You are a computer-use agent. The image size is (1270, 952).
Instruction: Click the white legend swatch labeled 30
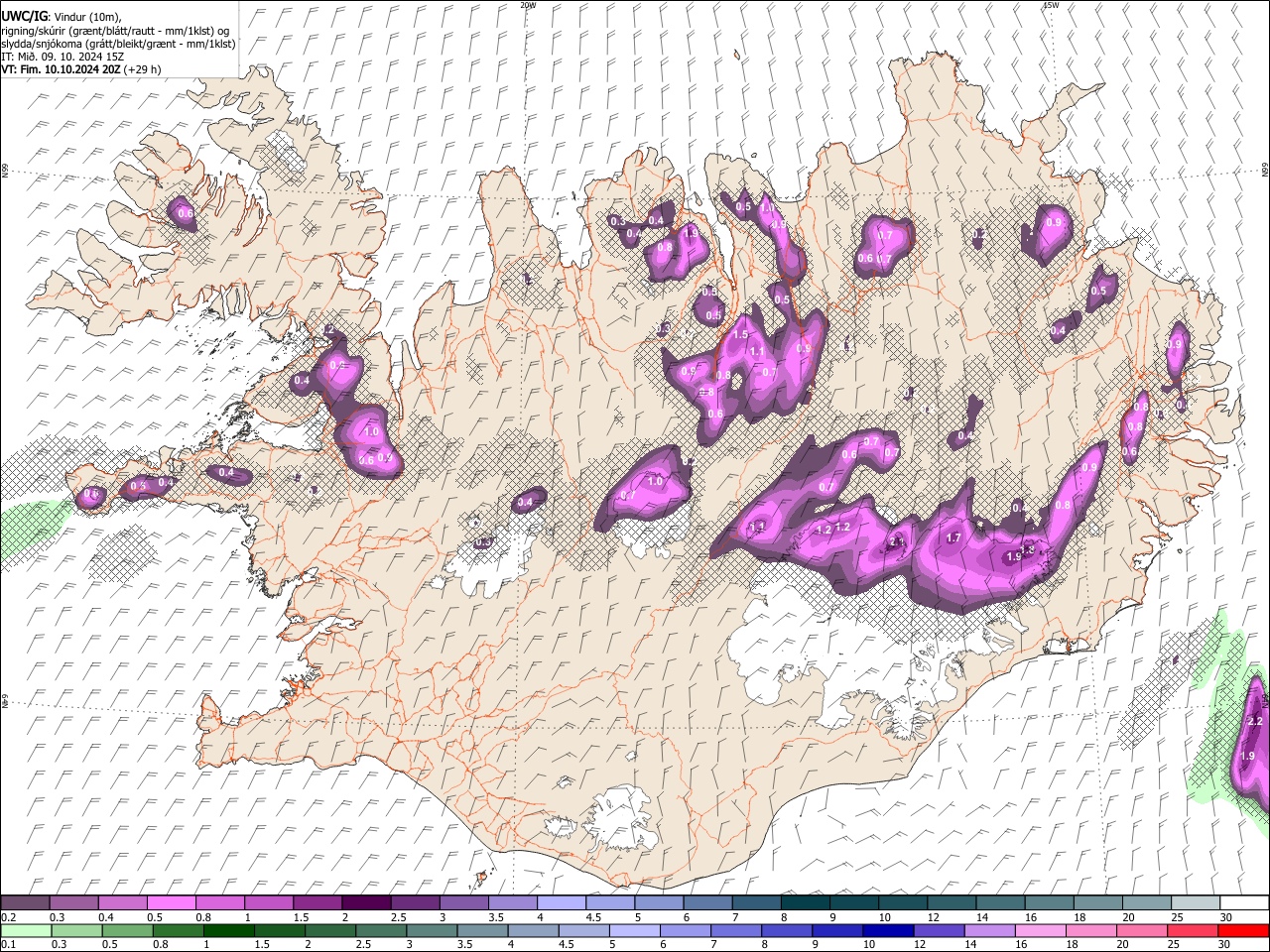tap(1243, 903)
